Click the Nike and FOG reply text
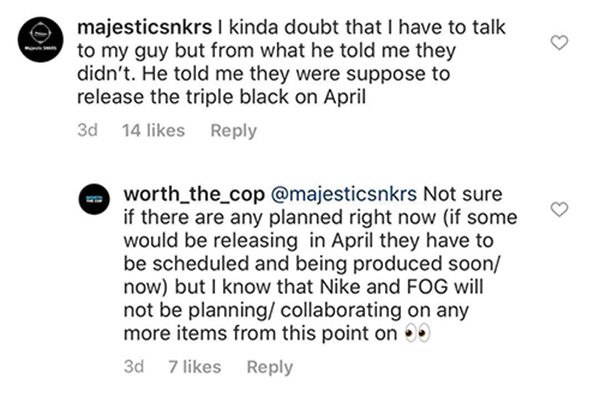The height and width of the screenshot is (397, 600). (321, 264)
